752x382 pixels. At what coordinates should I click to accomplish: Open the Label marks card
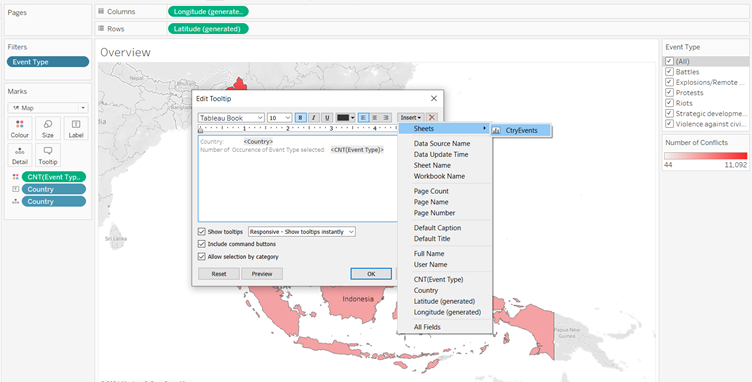(x=76, y=128)
